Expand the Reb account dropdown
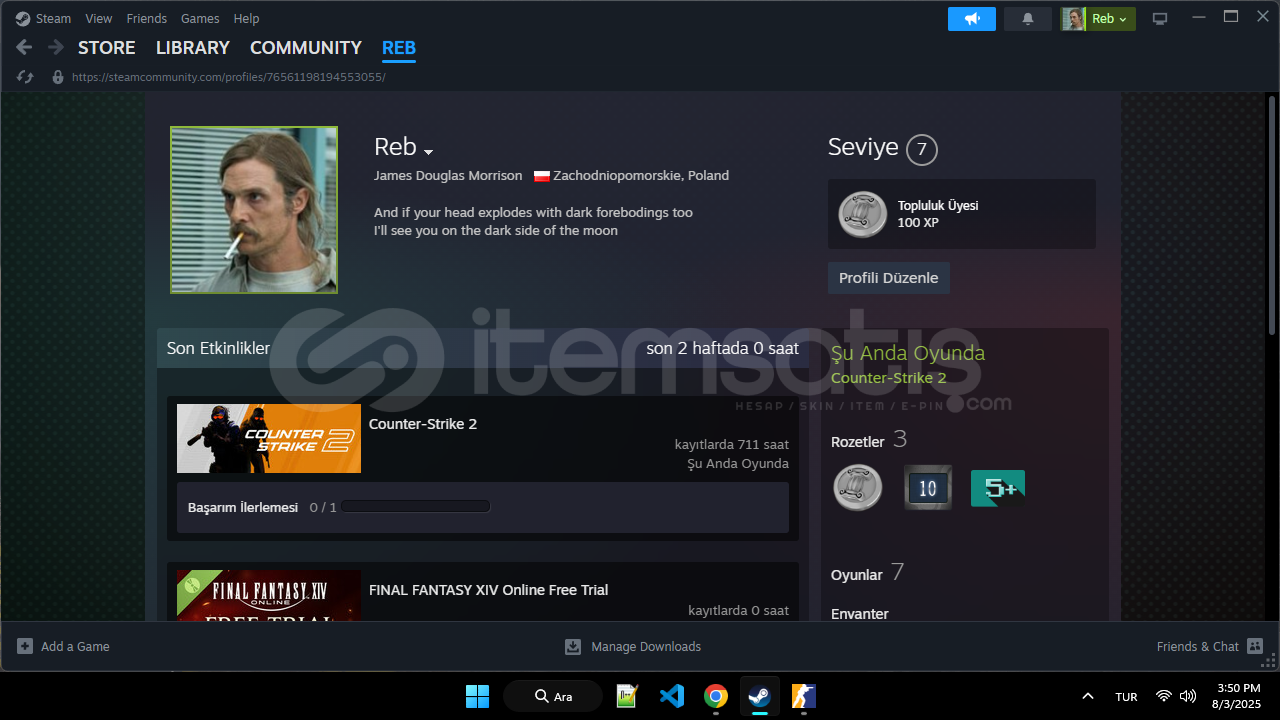 click(1098, 19)
